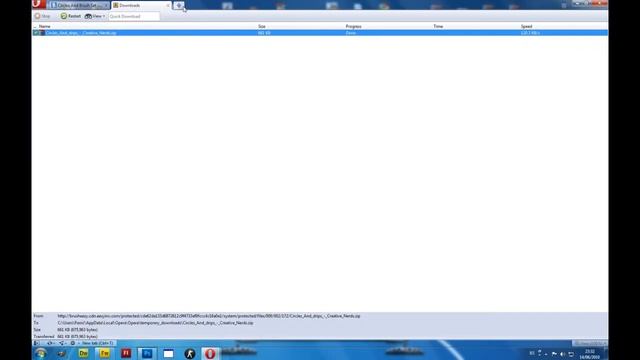Screen dimensions: 640x360
Task: Open Fireworks from the taskbar
Action: coord(104,353)
